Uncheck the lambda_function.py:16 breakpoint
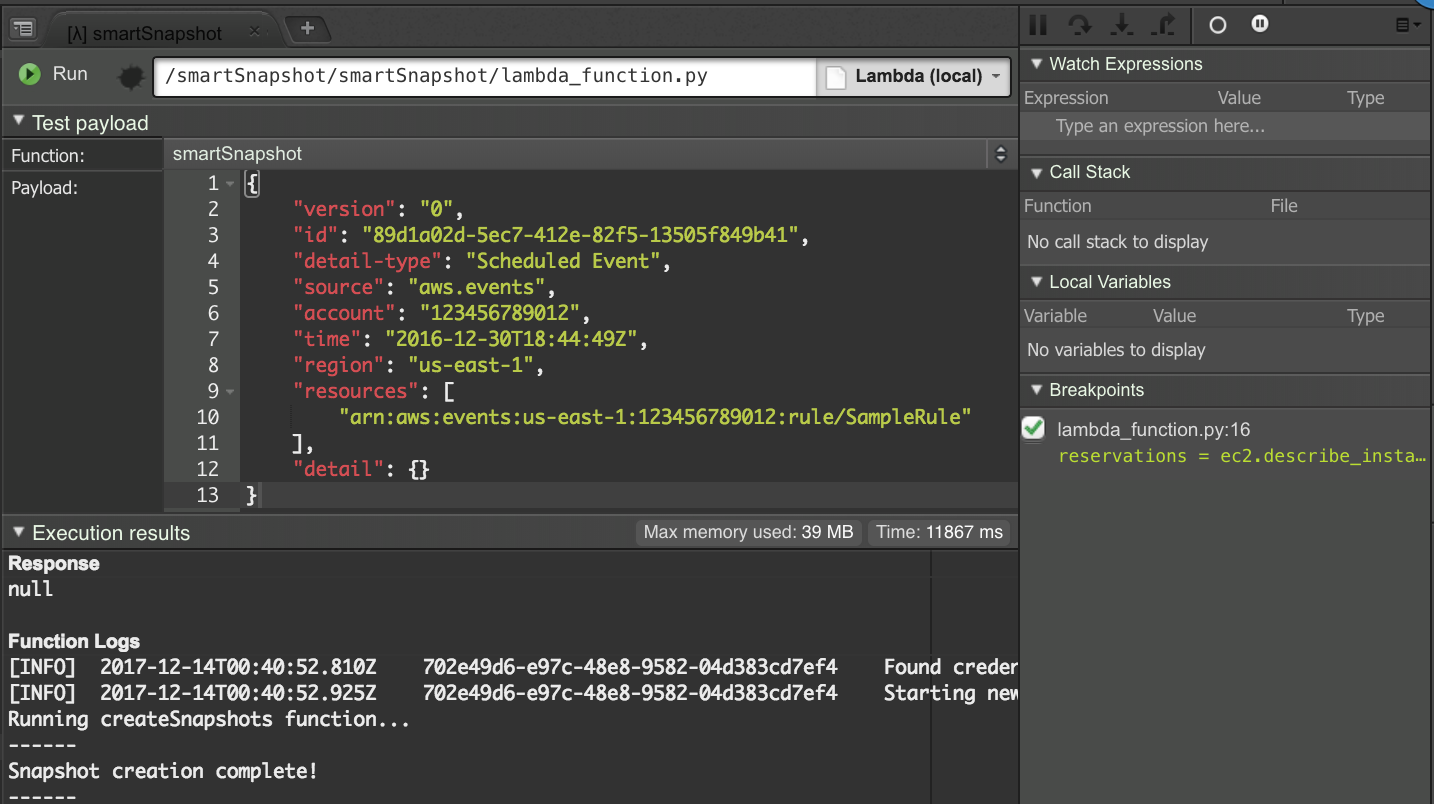This screenshot has height=804, width=1434. (1034, 429)
